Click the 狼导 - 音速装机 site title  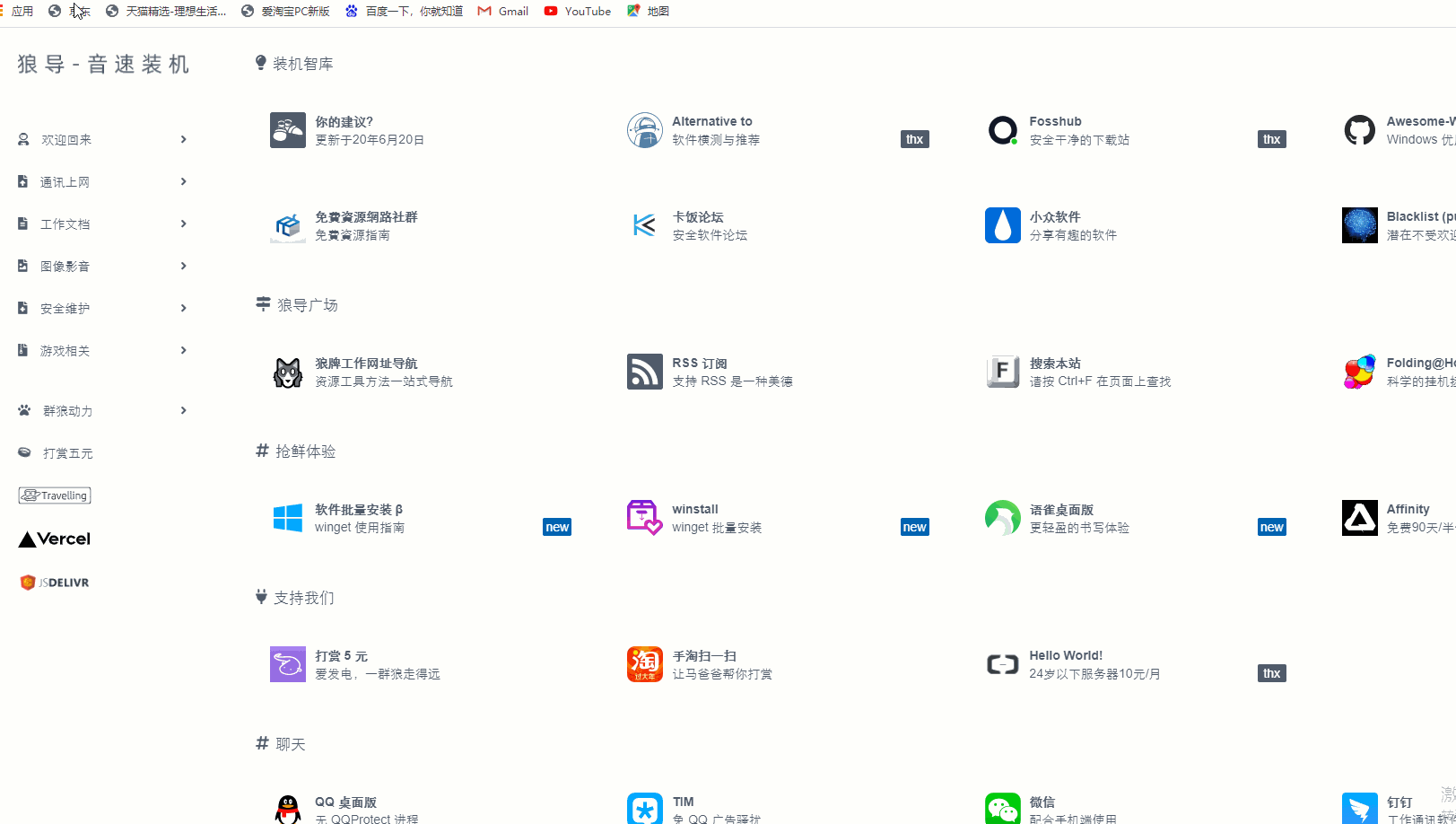click(x=103, y=65)
